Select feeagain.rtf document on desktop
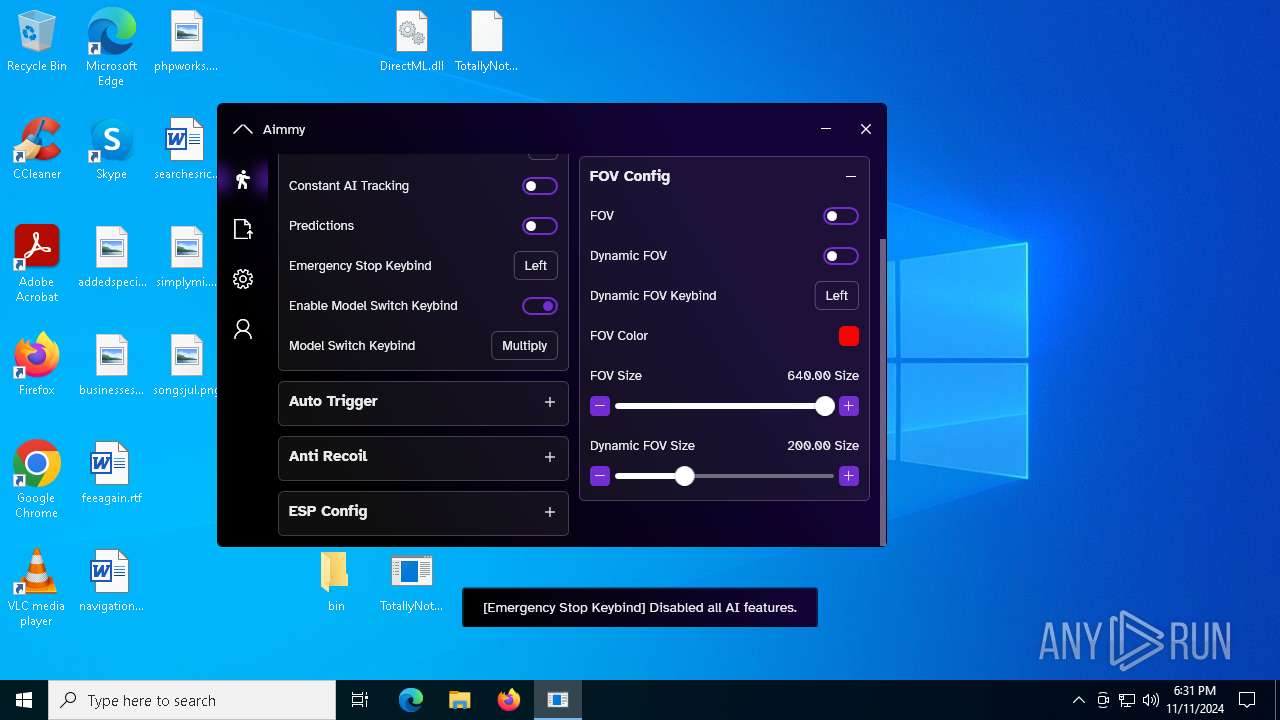The height and width of the screenshot is (720, 1280). pos(111,473)
